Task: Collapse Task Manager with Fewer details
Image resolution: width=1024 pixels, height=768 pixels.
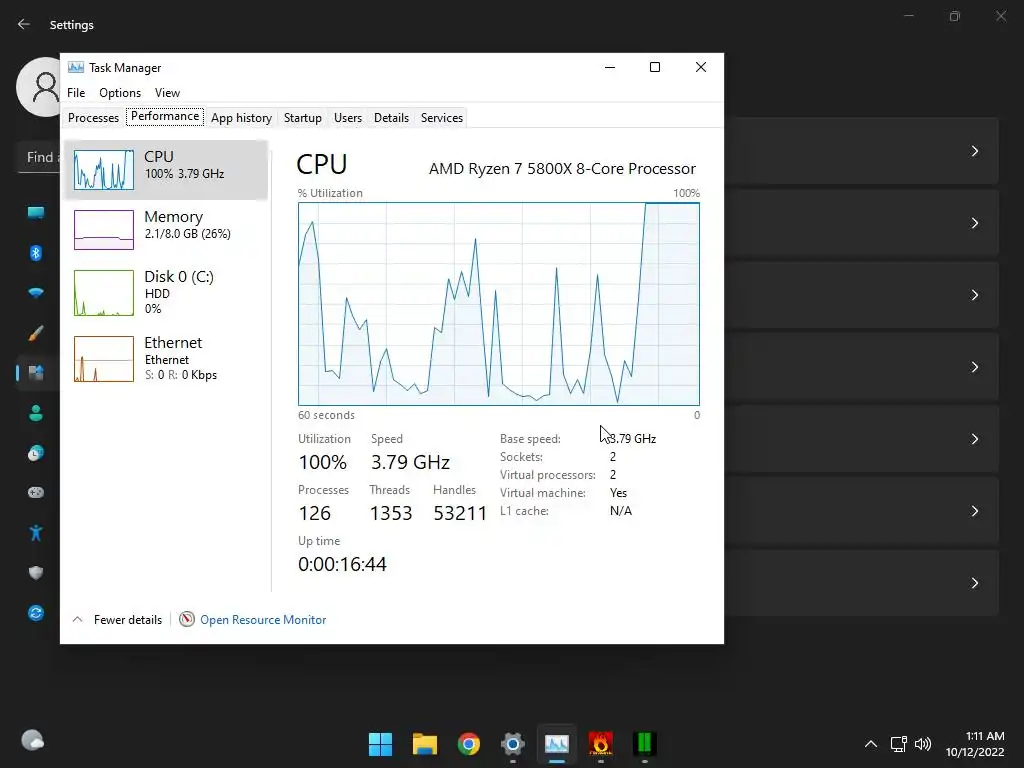Action: point(117,620)
